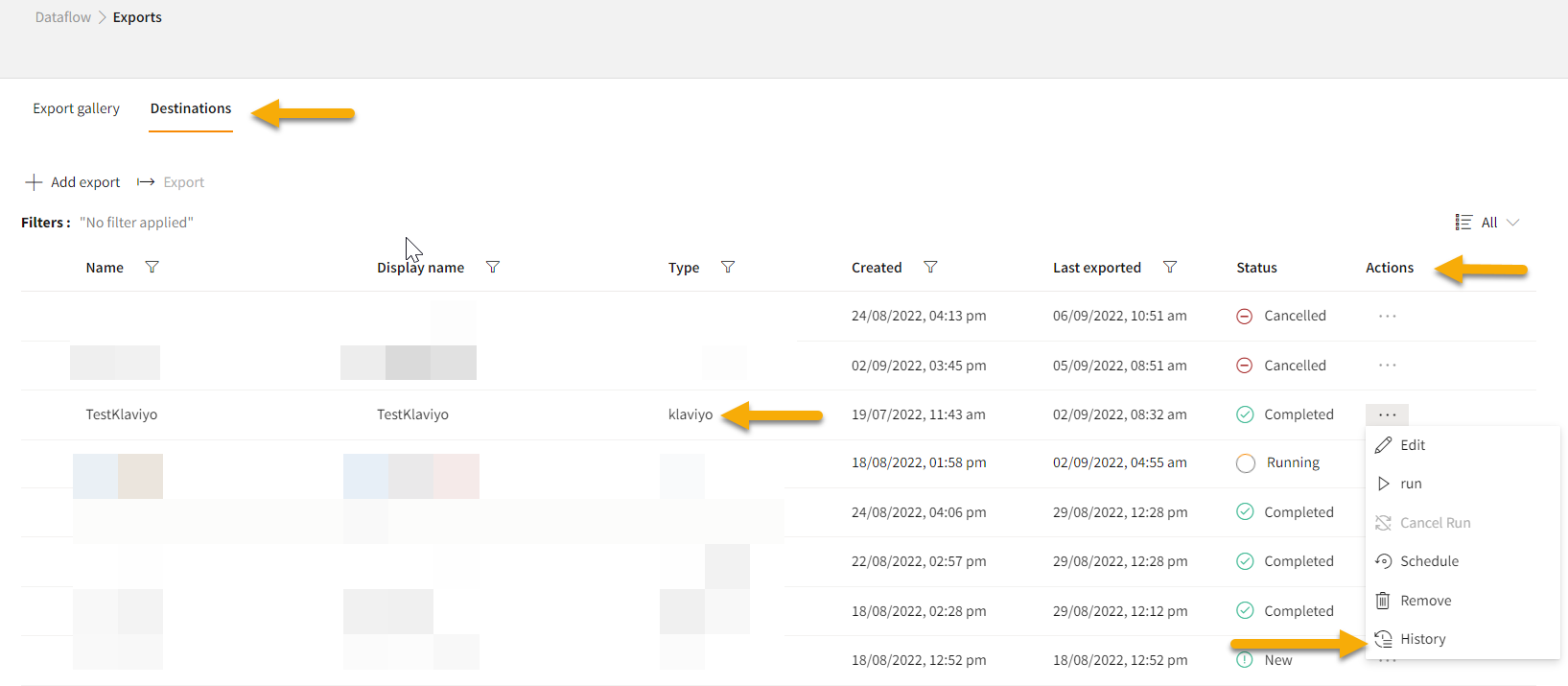Image resolution: width=1568 pixels, height=686 pixels.
Task: Choose Edit from the actions menu
Action: 1412,445
